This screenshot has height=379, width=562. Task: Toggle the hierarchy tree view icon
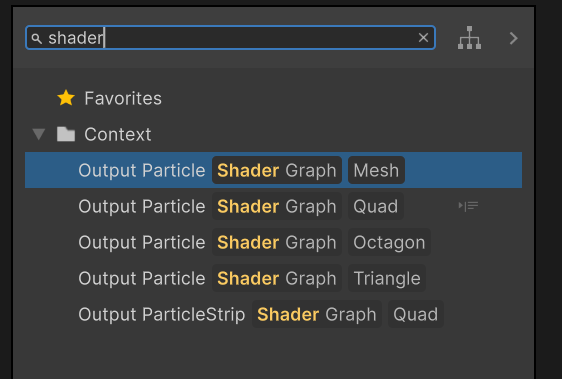pyautogui.click(x=469, y=38)
